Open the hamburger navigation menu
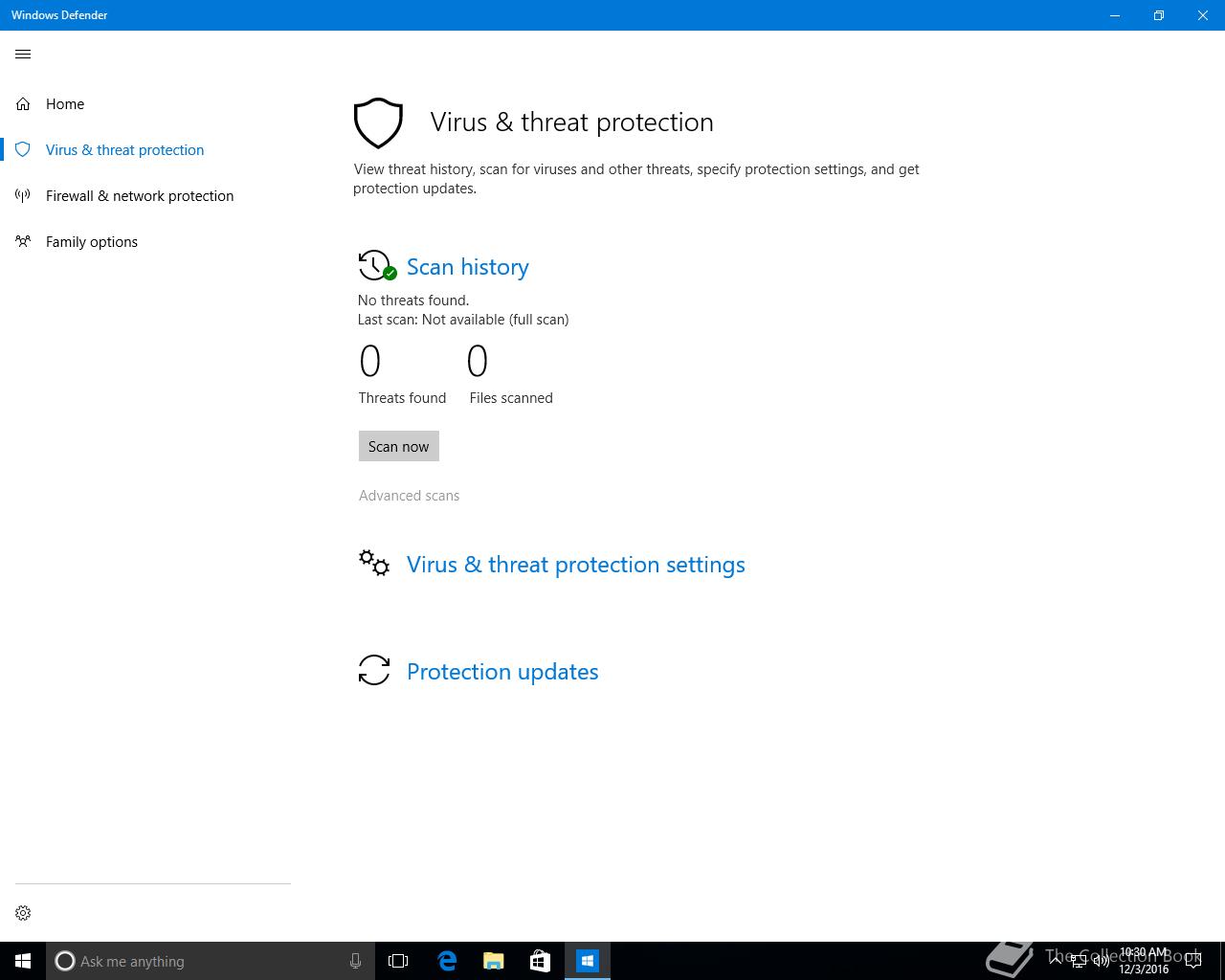This screenshot has height=980, width=1225. pos(23,55)
